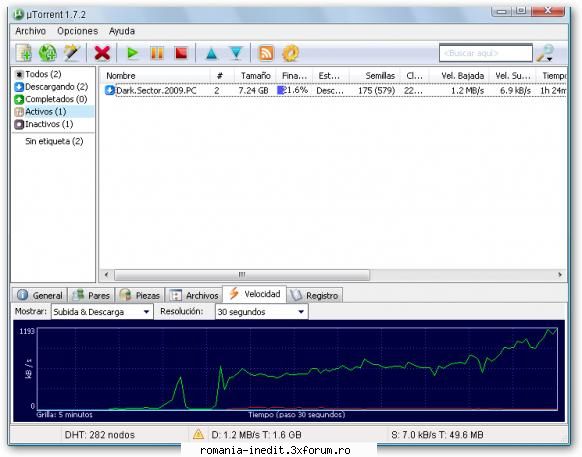Open the Opciones menu
Screen dimensions: 582x457
[x=77, y=31]
